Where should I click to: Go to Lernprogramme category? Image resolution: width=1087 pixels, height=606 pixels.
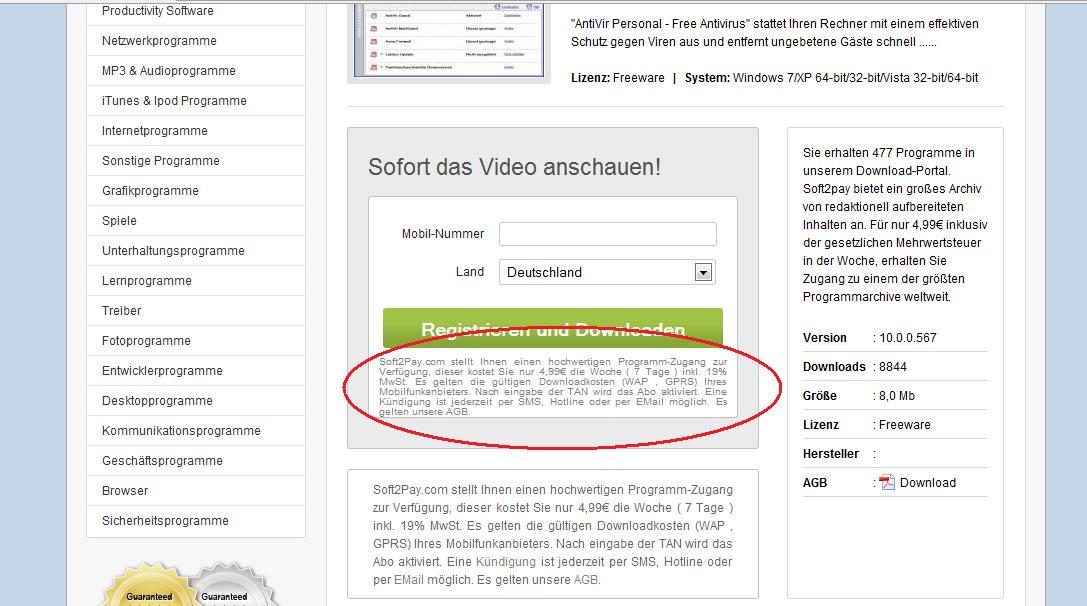point(146,281)
